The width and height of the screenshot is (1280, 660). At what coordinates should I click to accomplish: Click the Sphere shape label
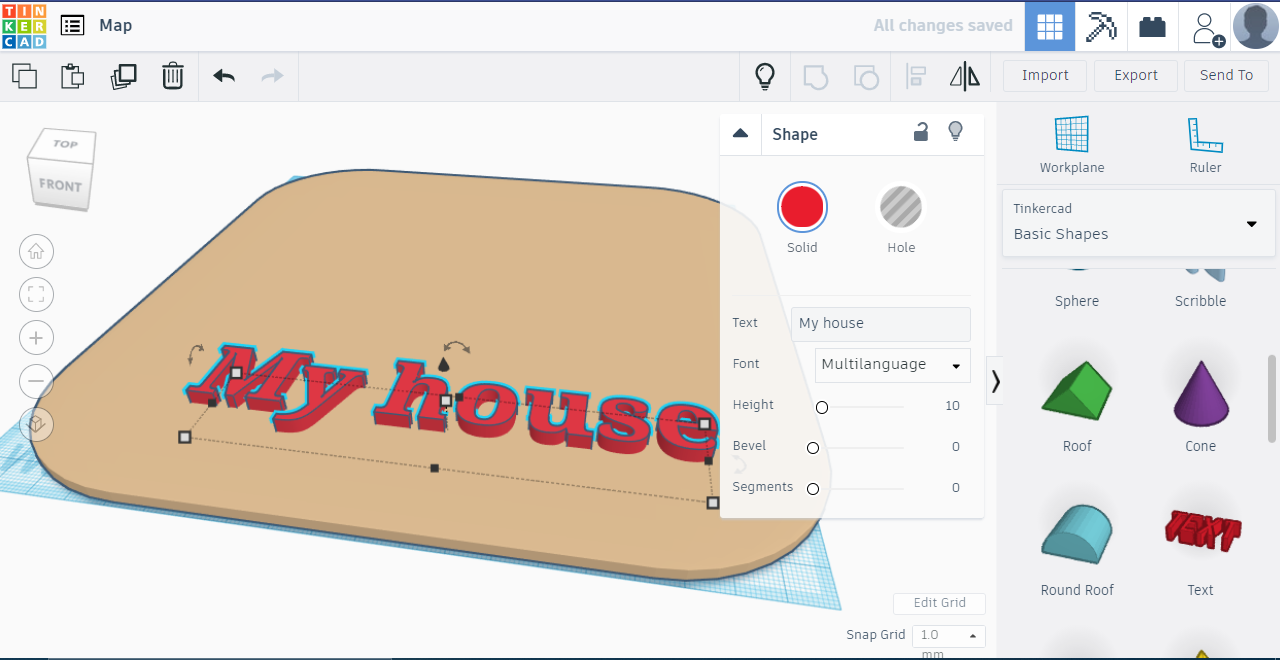pyautogui.click(x=1077, y=301)
